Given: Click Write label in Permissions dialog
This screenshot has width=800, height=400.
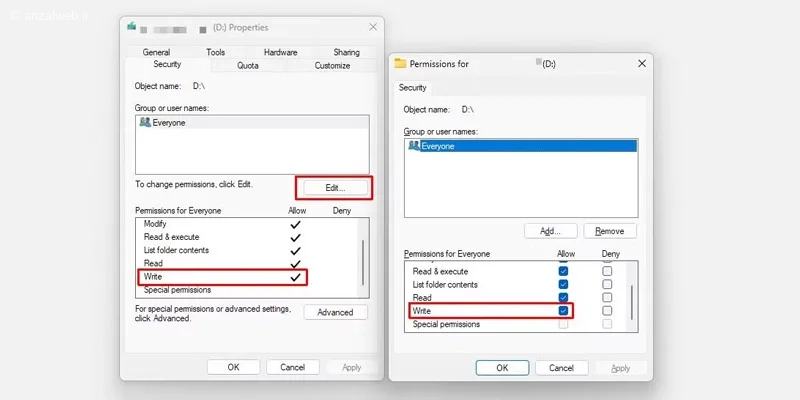Looking at the screenshot, I should point(422,311).
